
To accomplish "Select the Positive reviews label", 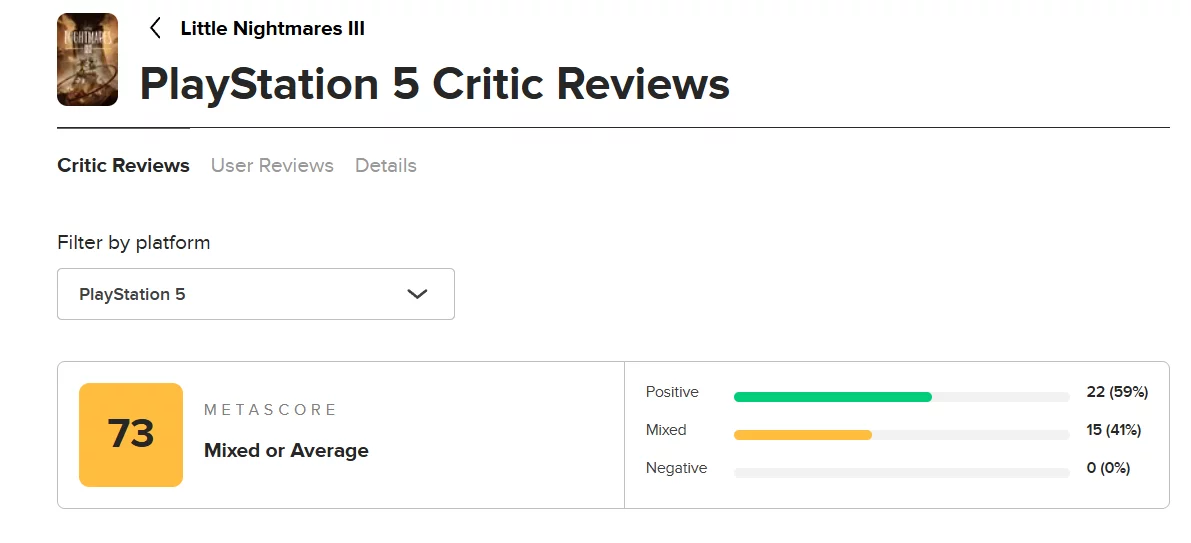I will [x=672, y=392].
